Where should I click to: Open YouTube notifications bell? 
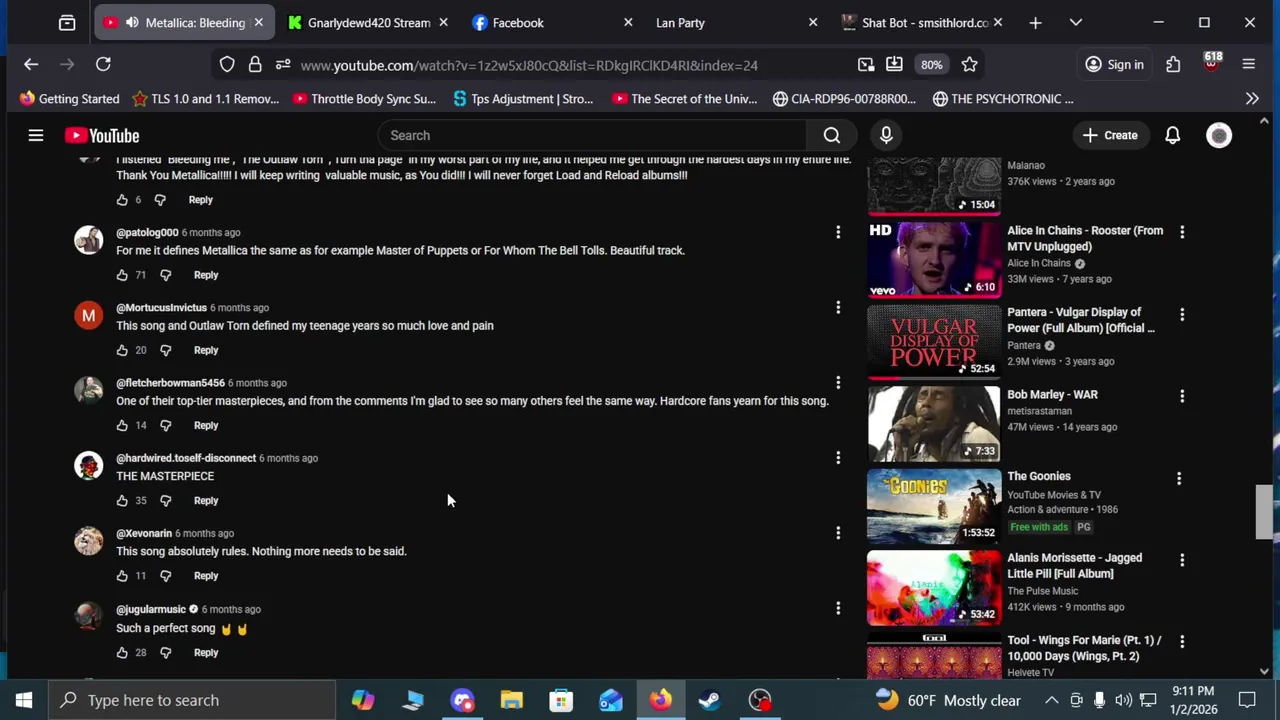point(1172,135)
